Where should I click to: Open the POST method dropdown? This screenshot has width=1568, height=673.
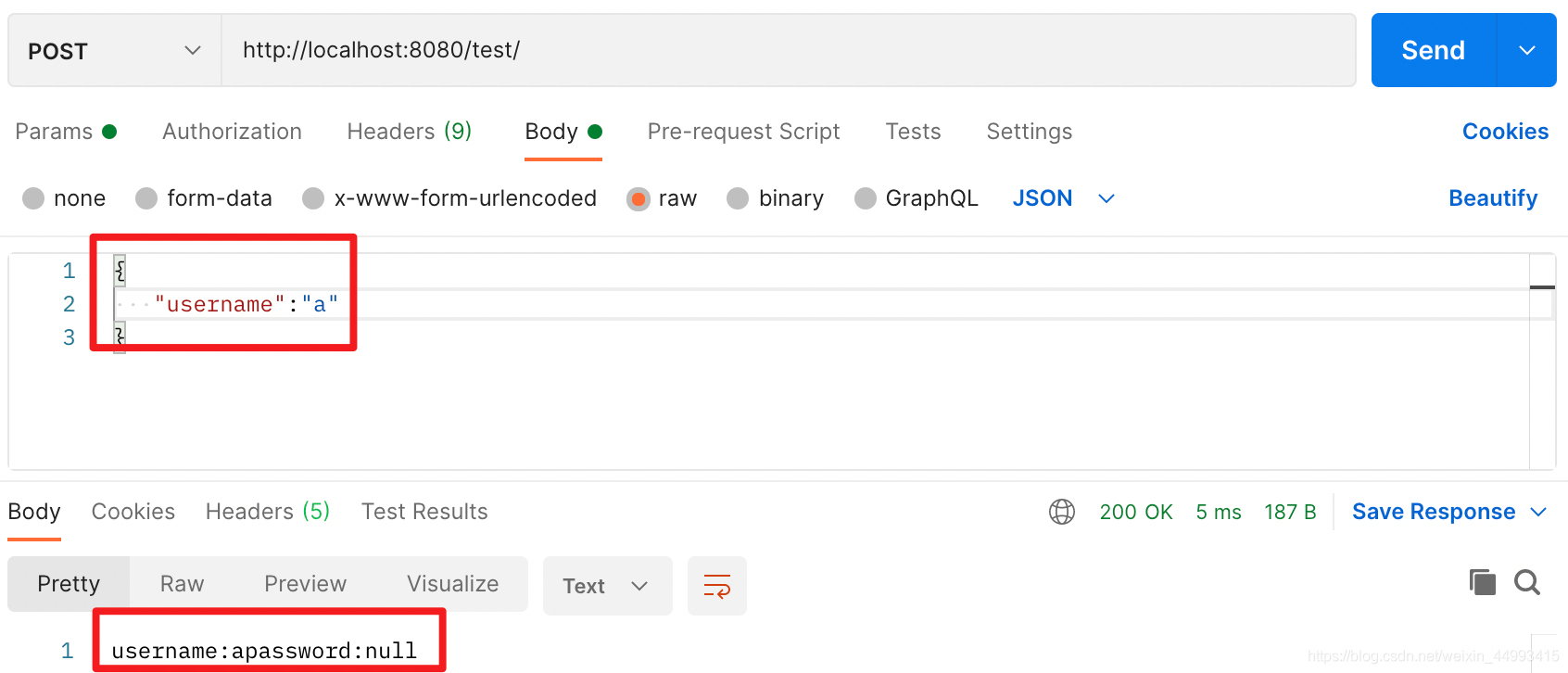[115, 51]
